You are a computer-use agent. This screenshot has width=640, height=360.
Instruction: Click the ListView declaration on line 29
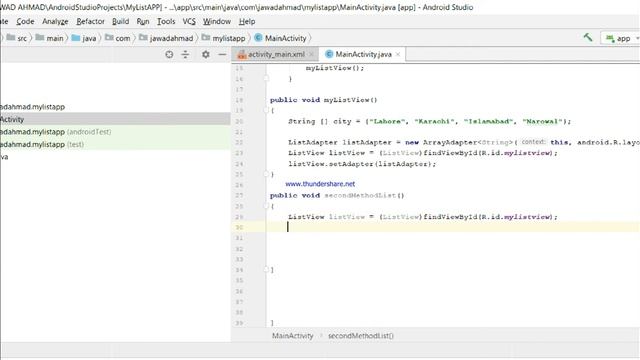(422, 217)
